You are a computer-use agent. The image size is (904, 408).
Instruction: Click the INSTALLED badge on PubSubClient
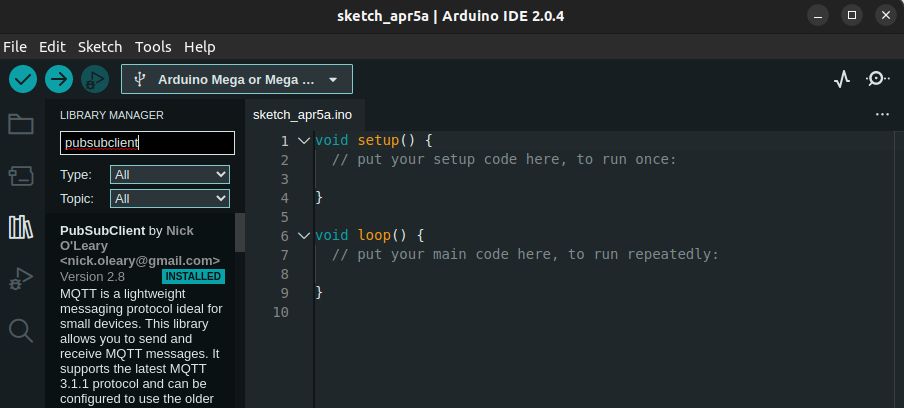[x=193, y=277]
